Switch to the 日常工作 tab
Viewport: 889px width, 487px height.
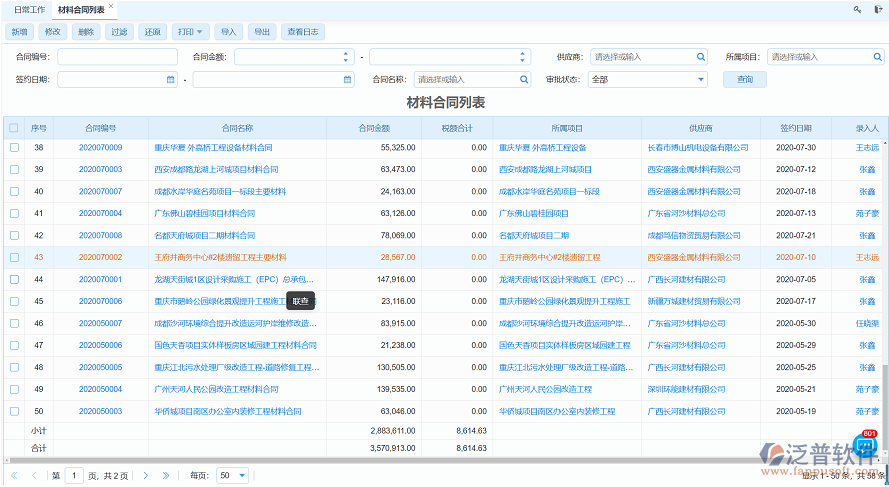29,9
